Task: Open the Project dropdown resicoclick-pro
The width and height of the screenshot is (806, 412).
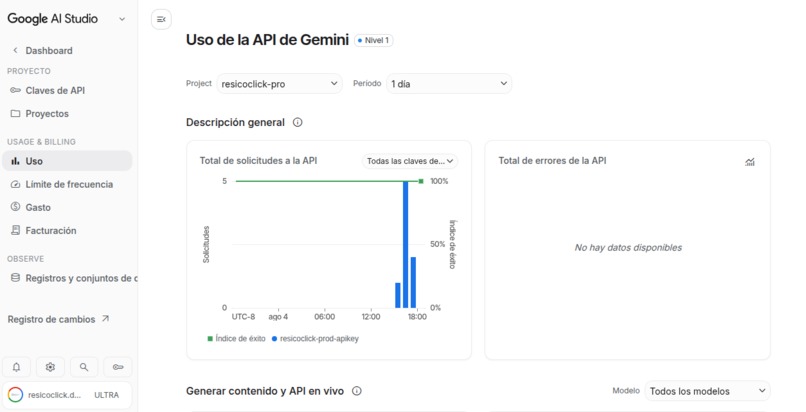Action: click(x=279, y=84)
